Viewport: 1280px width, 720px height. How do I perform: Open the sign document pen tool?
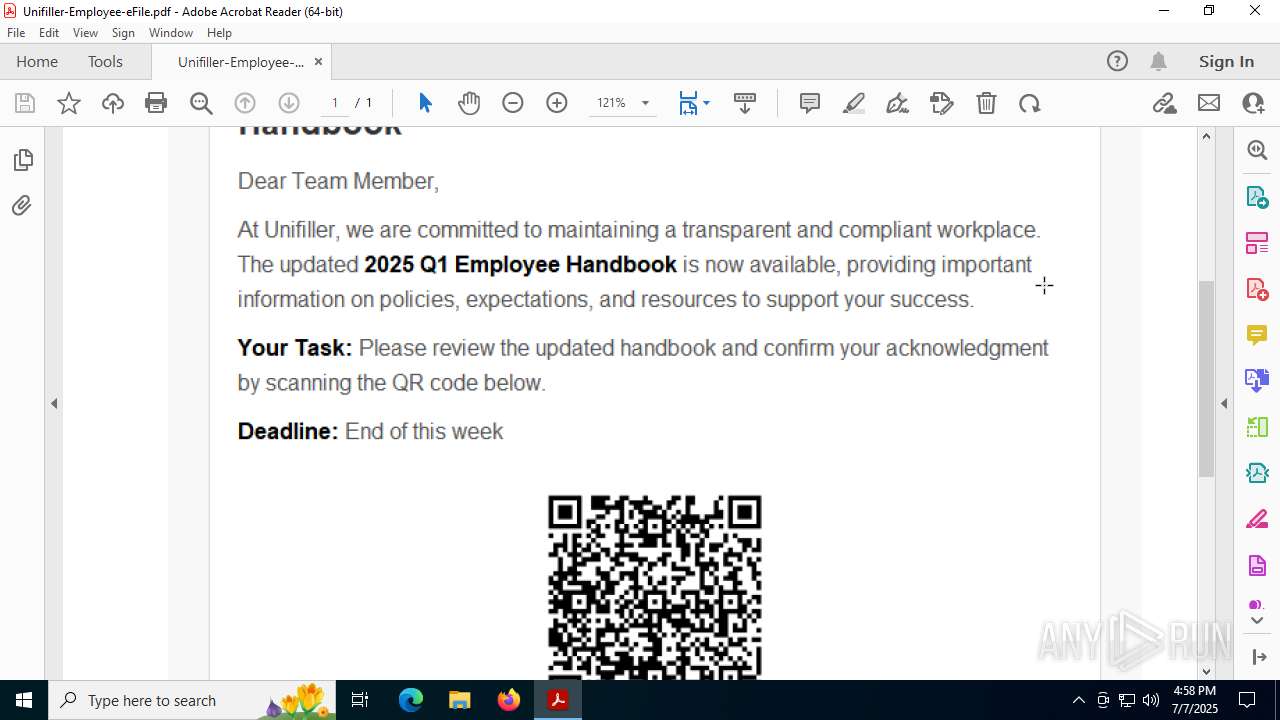[x=898, y=103]
